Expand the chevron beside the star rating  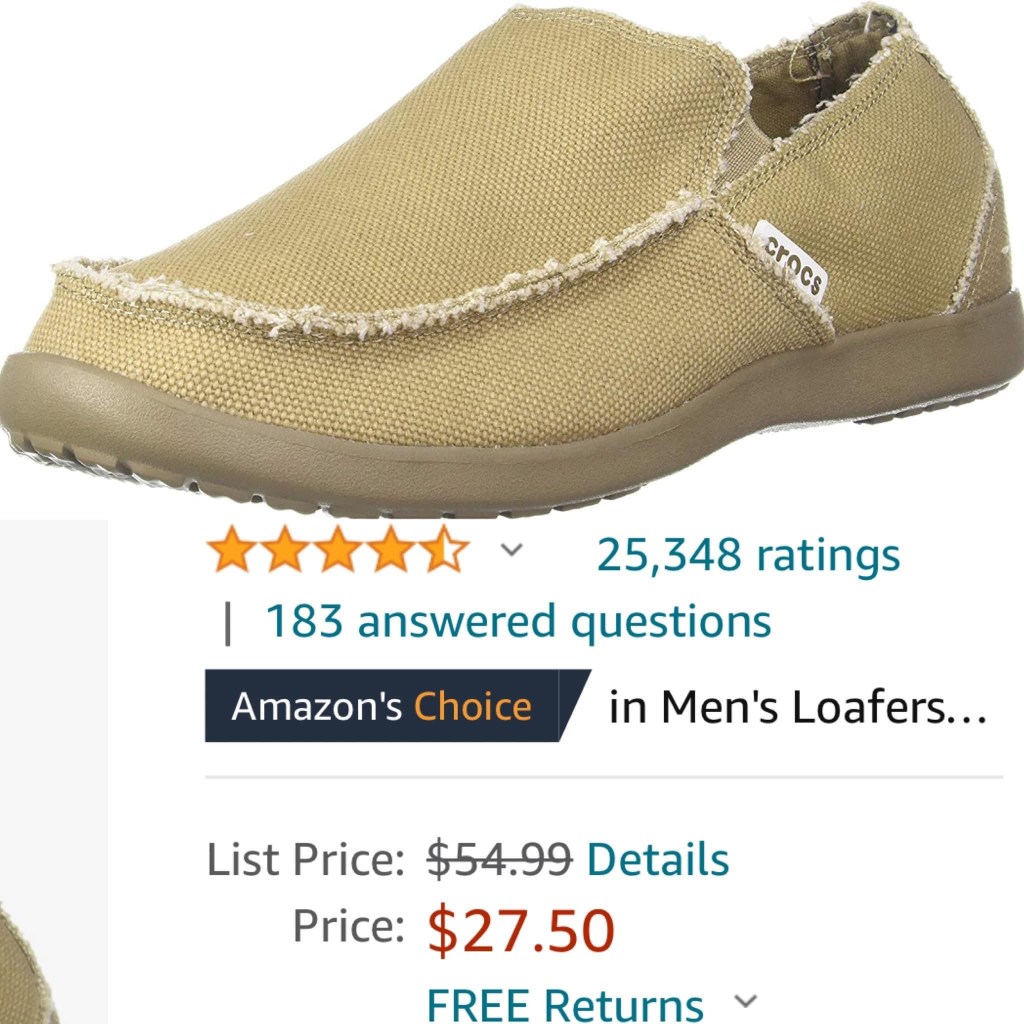coord(512,550)
